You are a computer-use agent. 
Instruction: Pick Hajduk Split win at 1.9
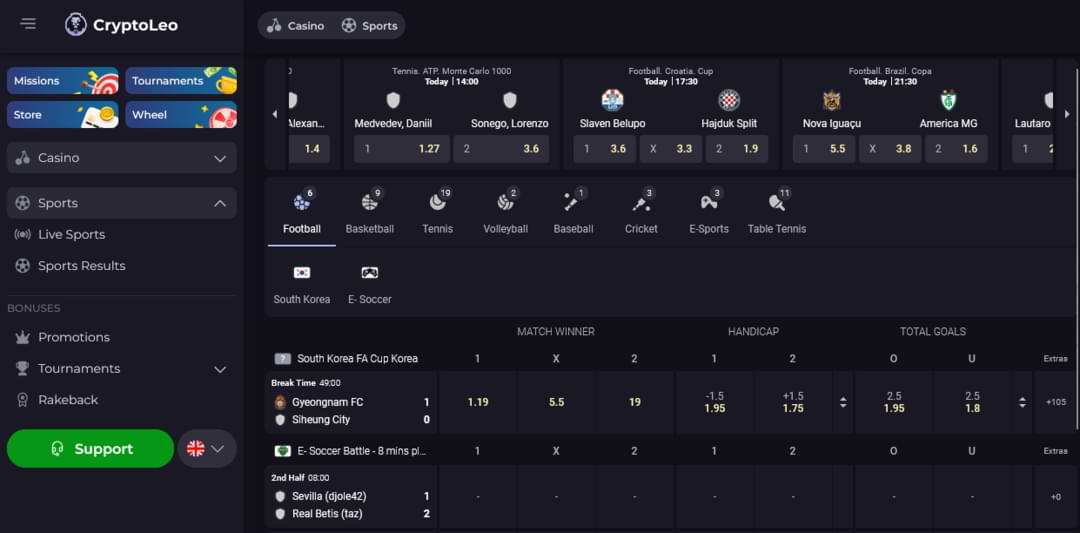pyautogui.click(x=737, y=149)
